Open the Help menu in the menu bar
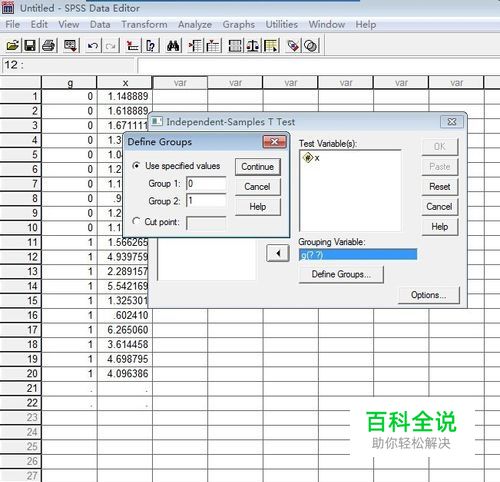The width and height of the screenshot is (500, 482). 366,24
